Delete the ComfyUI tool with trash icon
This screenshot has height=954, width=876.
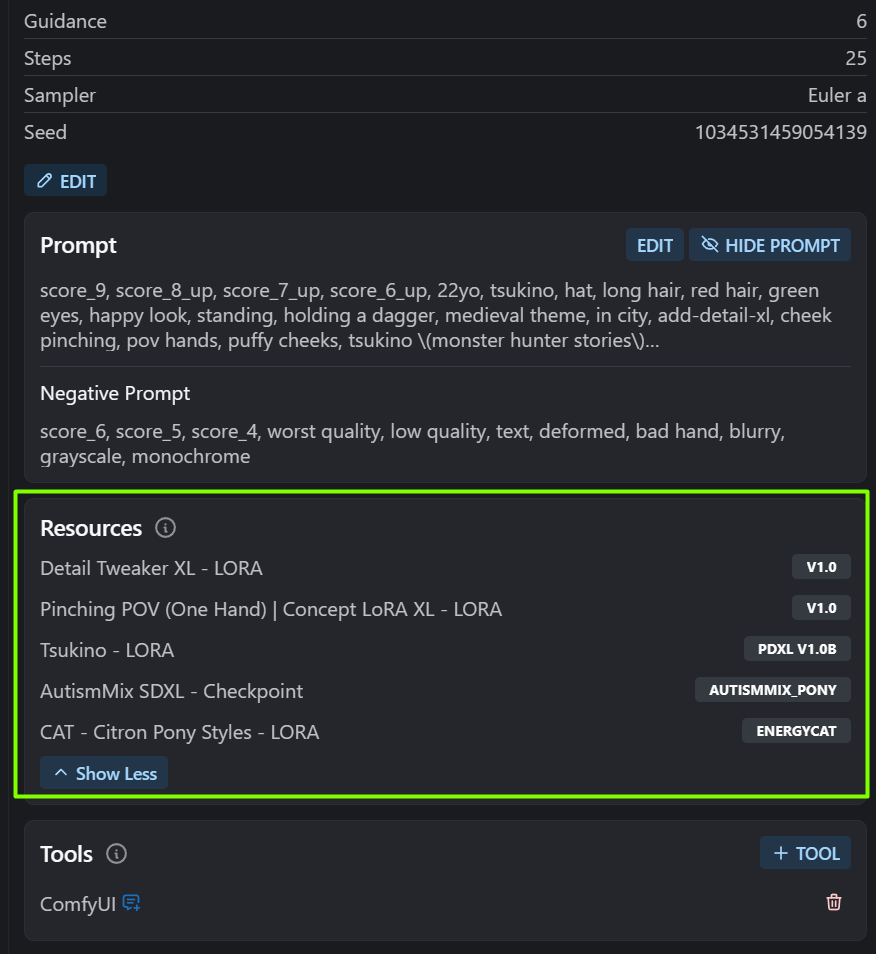pyautogui.click(x=834, y=903)
